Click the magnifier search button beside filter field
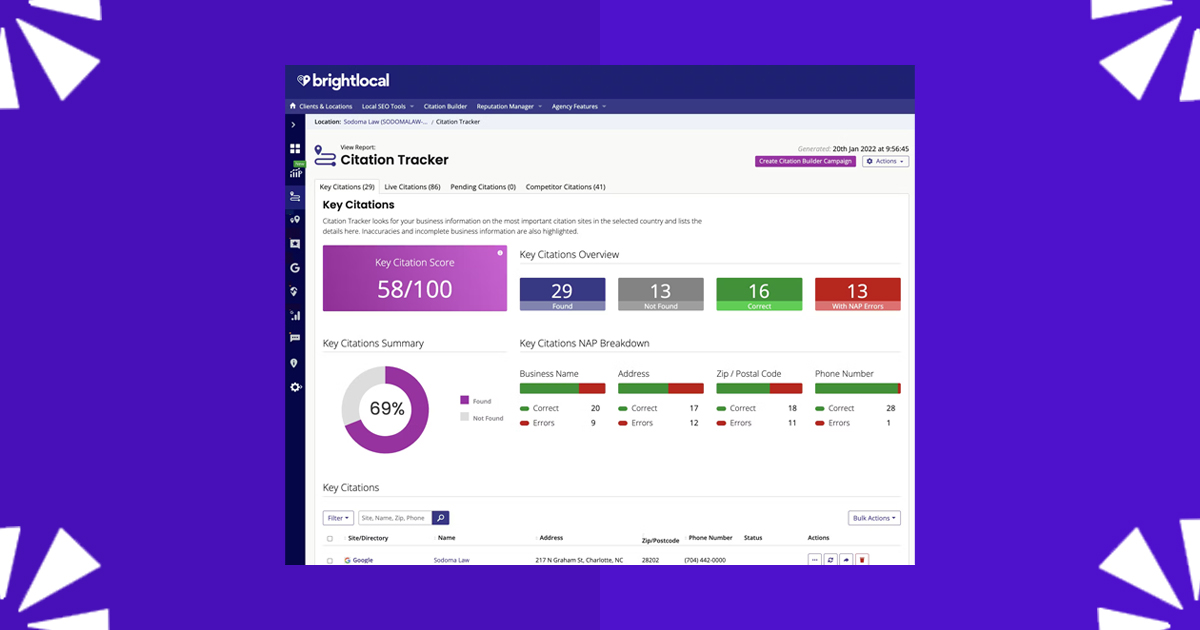 click(x=441, y=518)
